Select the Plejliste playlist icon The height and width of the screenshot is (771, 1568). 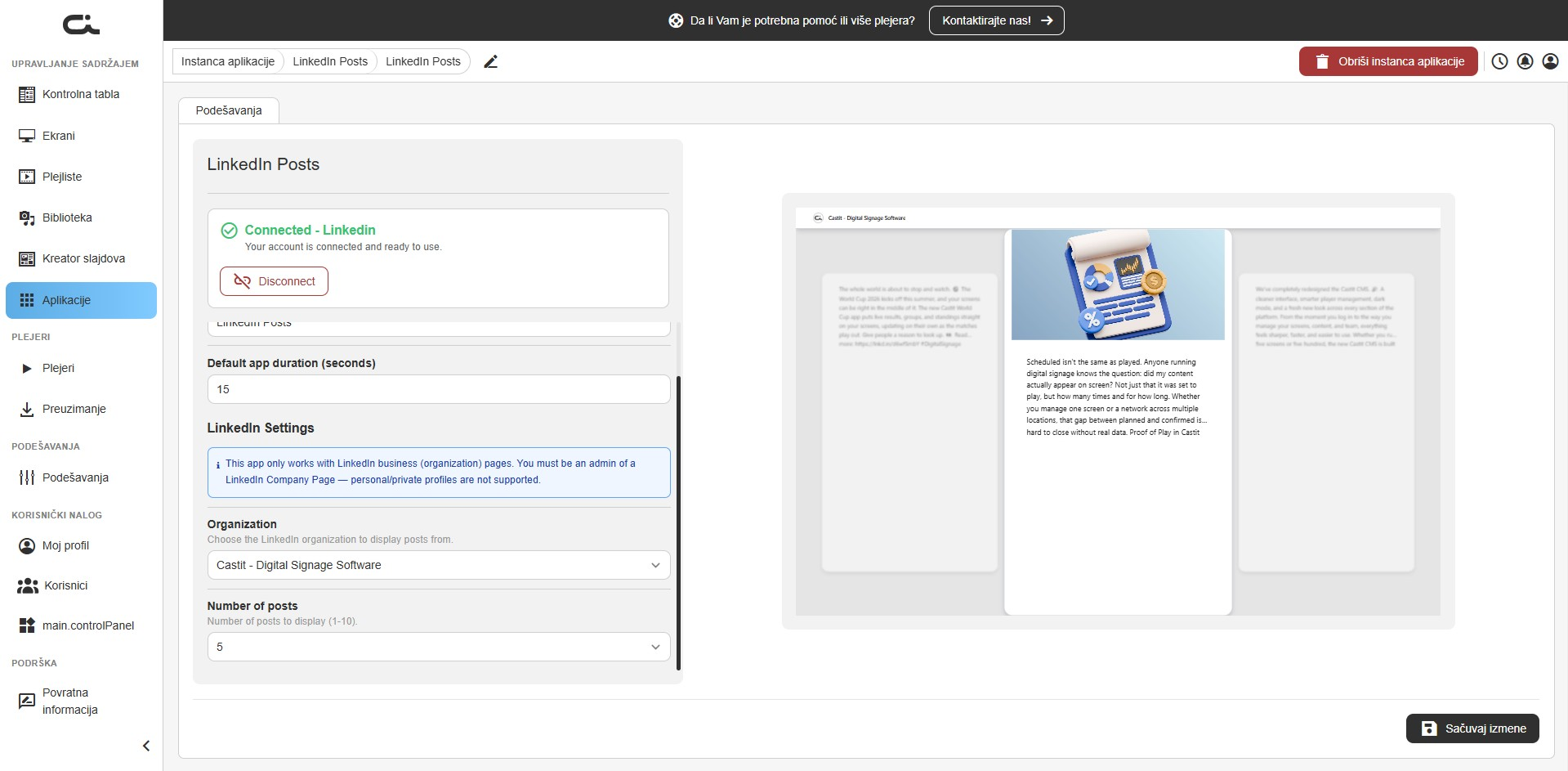[x=27, y=177]
